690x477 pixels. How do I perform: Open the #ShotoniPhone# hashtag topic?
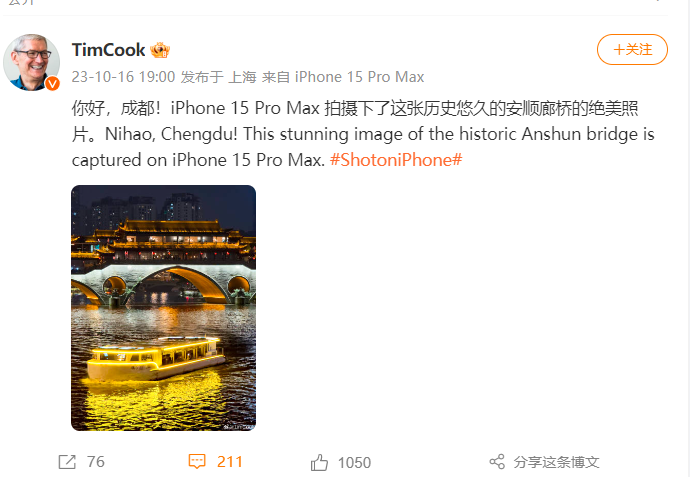(396, 160)
